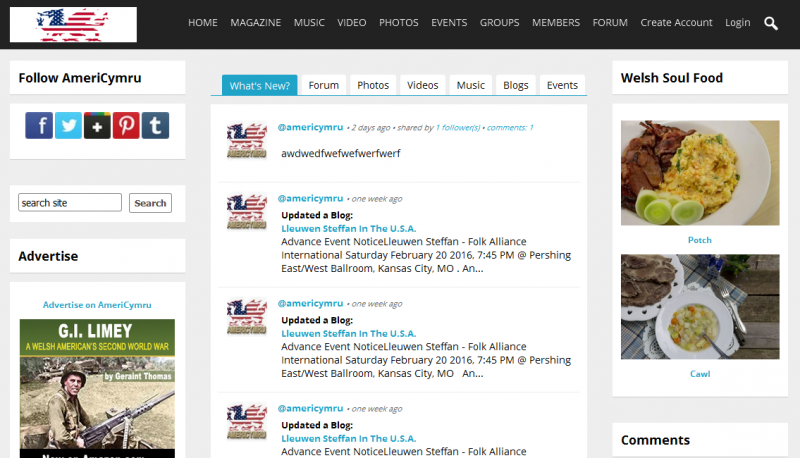Open the Facebook social icon
The image size is (800, 458).
pyautogui.click(x=39, y=125)
